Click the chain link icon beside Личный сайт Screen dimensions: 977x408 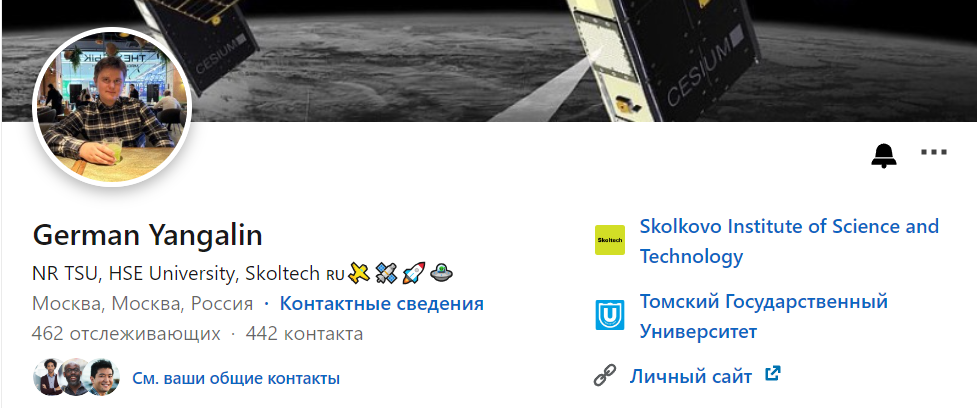click(x=604, y=376)
